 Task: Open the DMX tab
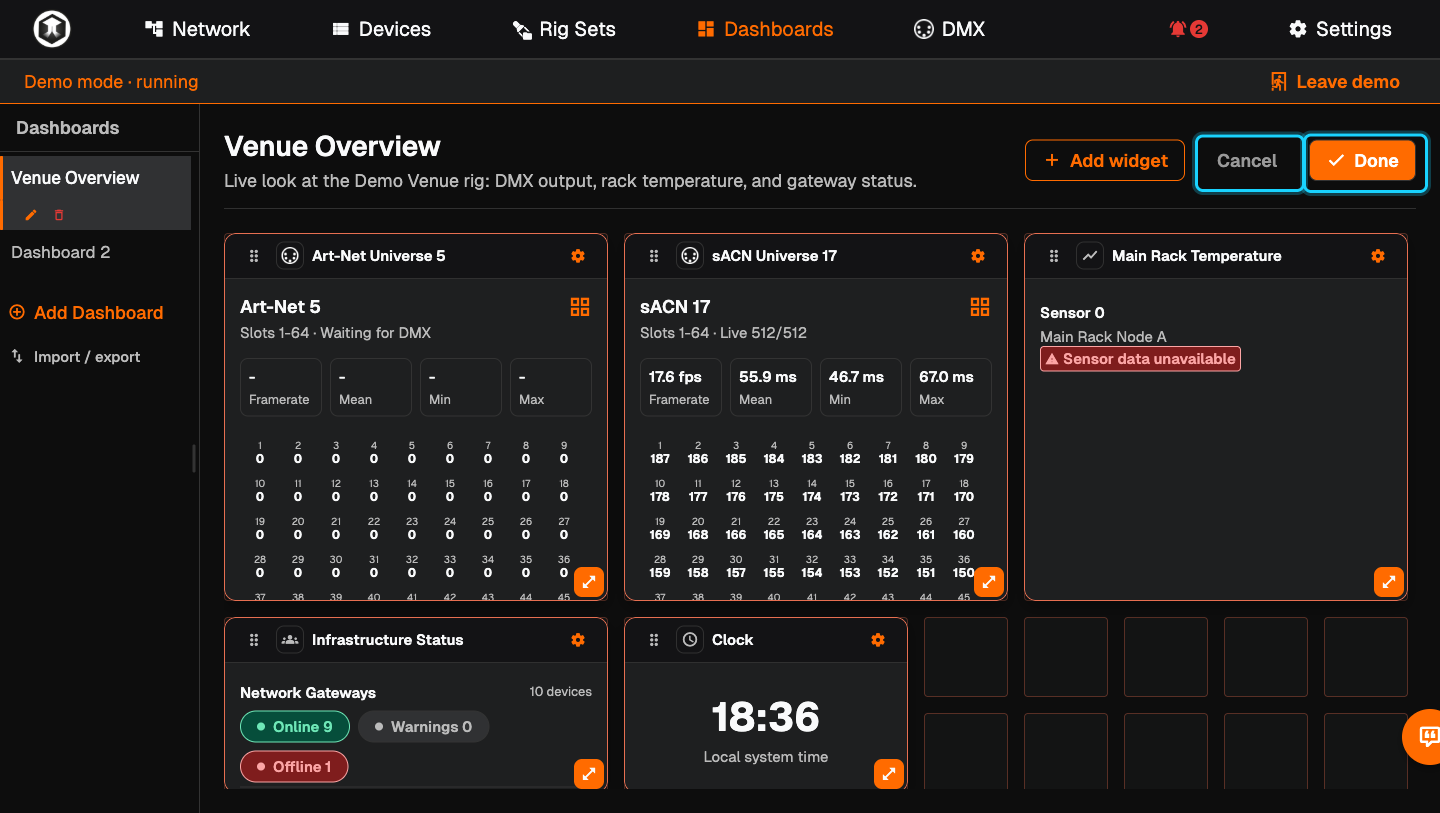tap(949, 29)
